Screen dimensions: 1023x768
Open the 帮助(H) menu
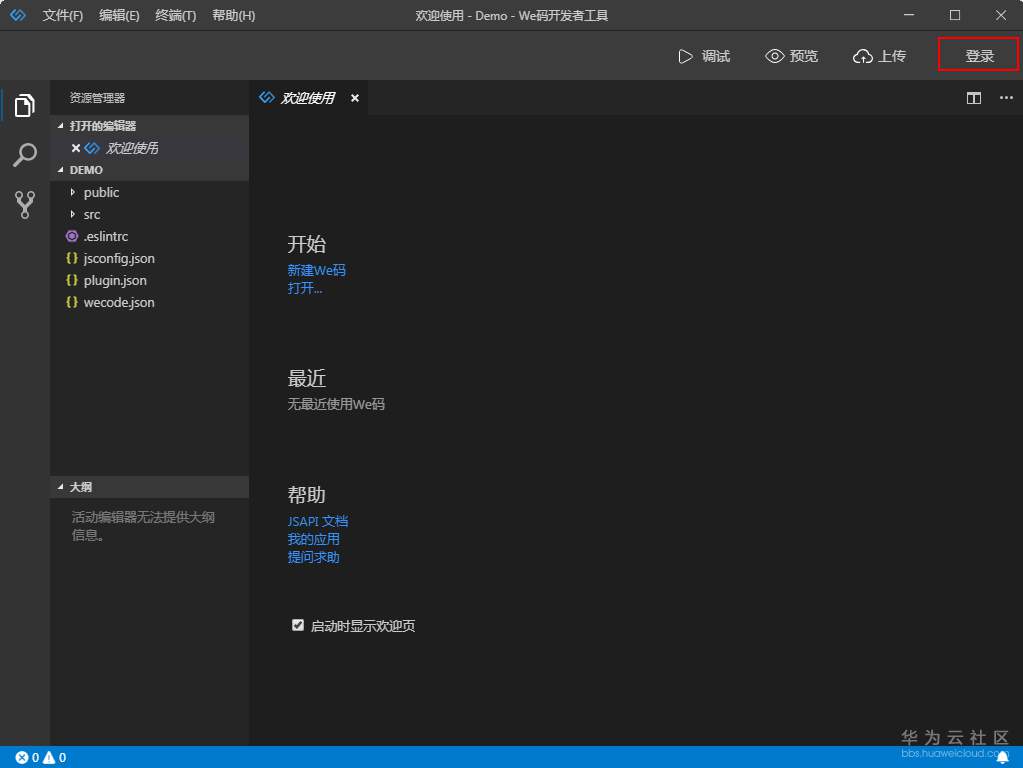[x=234, y=16]
